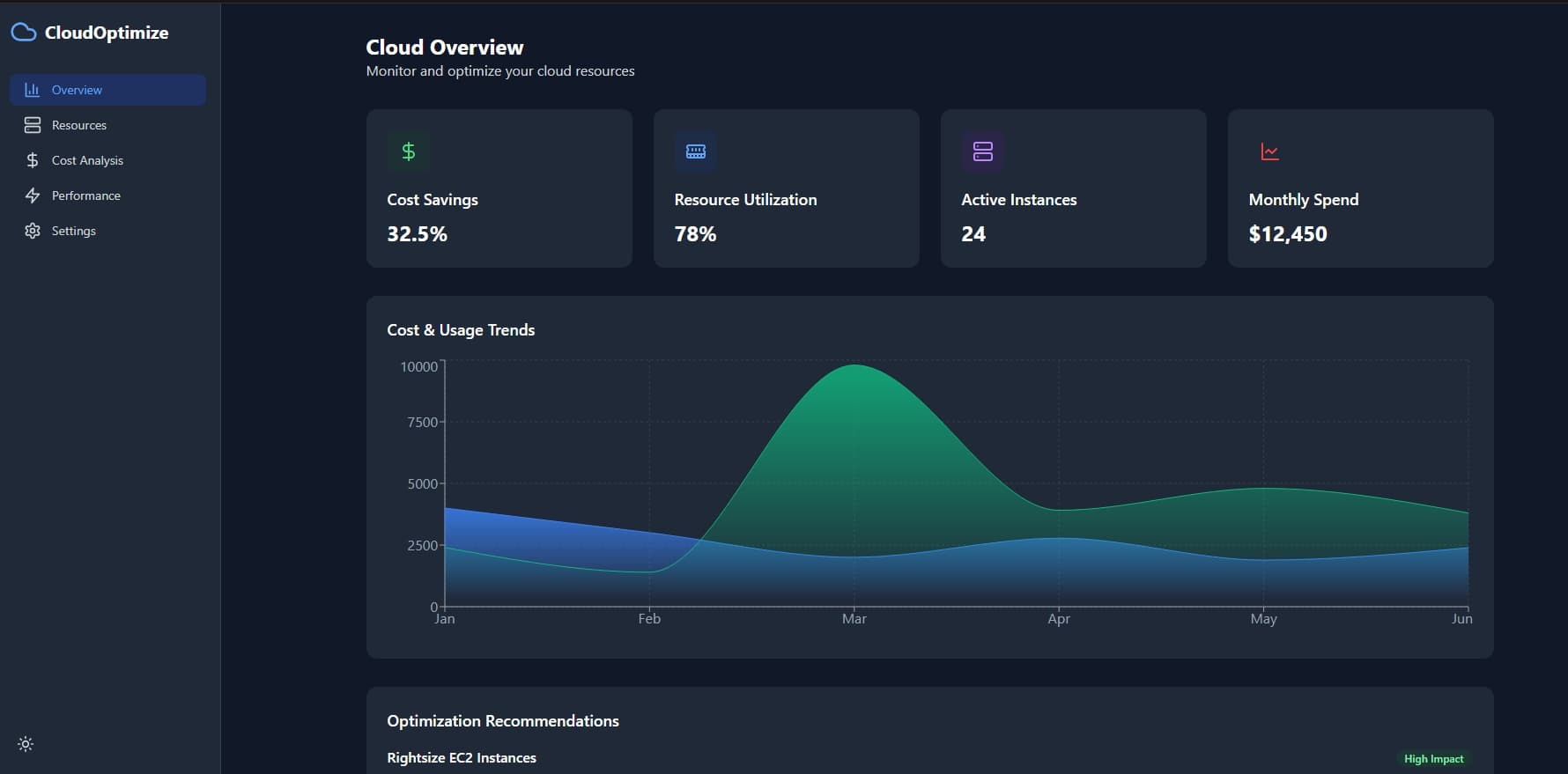Click the 7500 y-axis label
Viewport: 1568px width, 774px height.
pyautogui.click(x=423, y=423)
